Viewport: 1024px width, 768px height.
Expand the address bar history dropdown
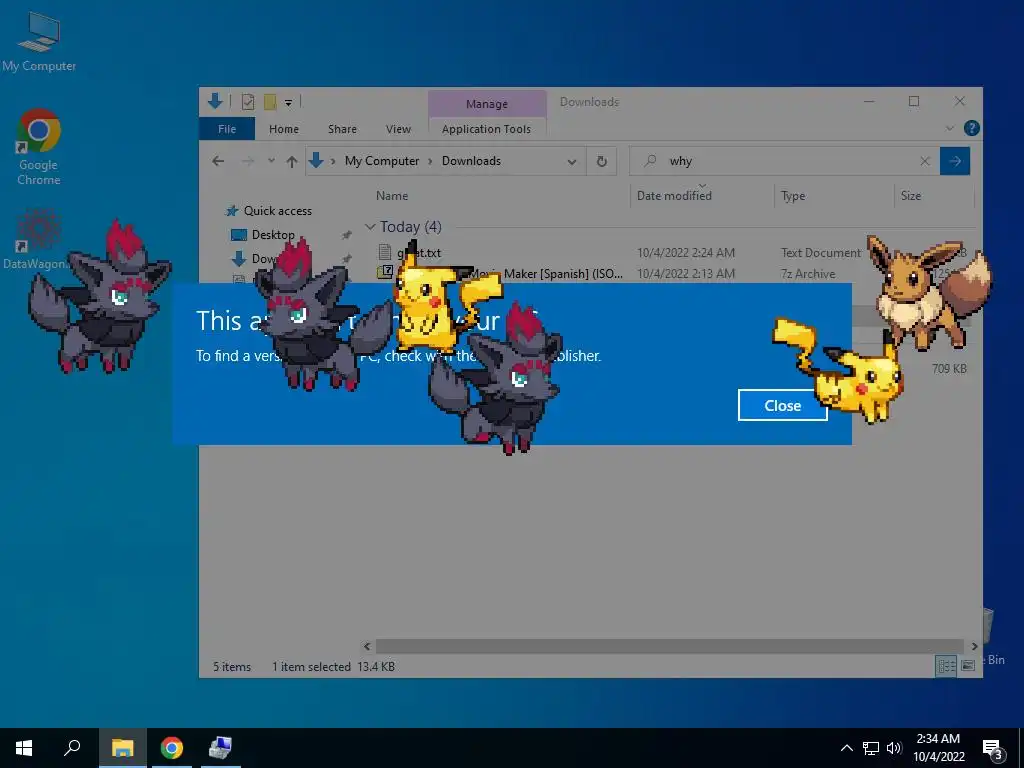pyautogui.click(x=571, y=161)
